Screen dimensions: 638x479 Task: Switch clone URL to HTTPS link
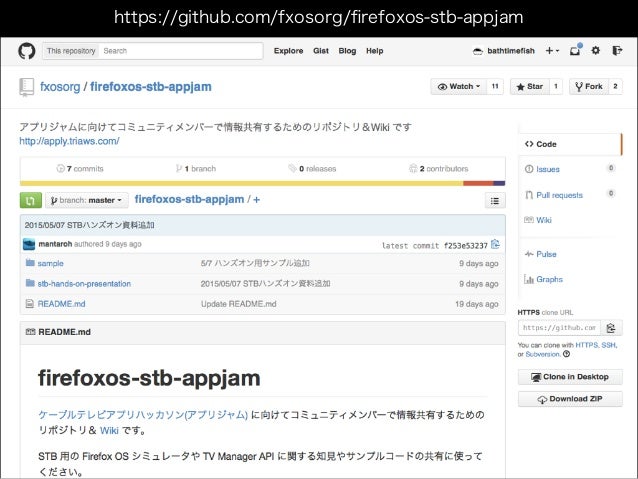(x=586, y=345)
